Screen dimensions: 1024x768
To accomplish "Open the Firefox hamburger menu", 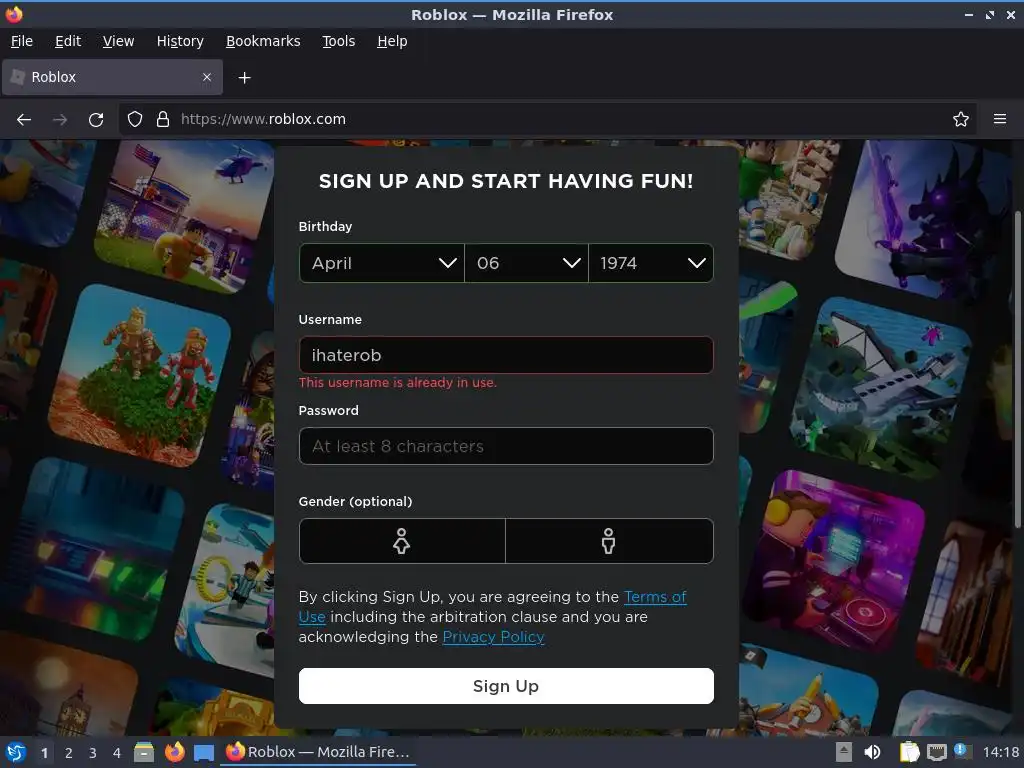I will [1000, 120].
